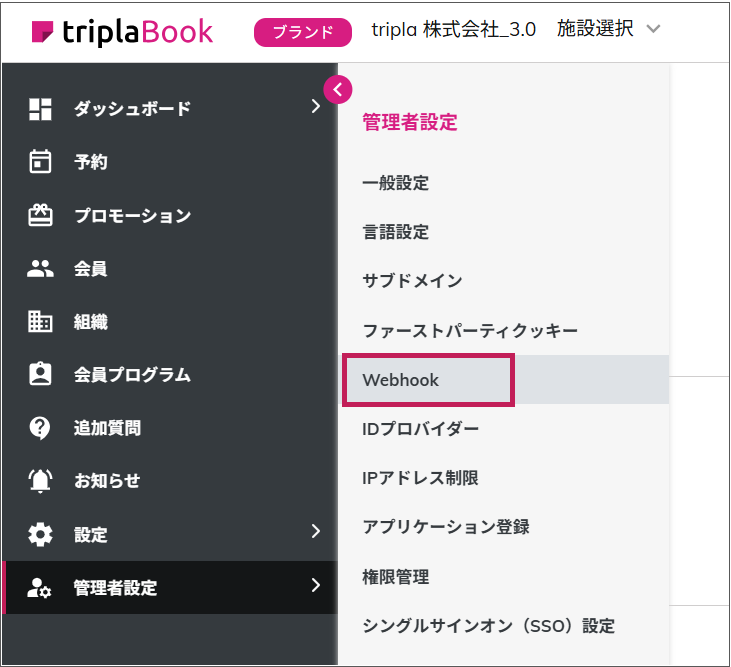
Task: Expand the 管理者設定 chevron arrow
Action: coord(315,586)
